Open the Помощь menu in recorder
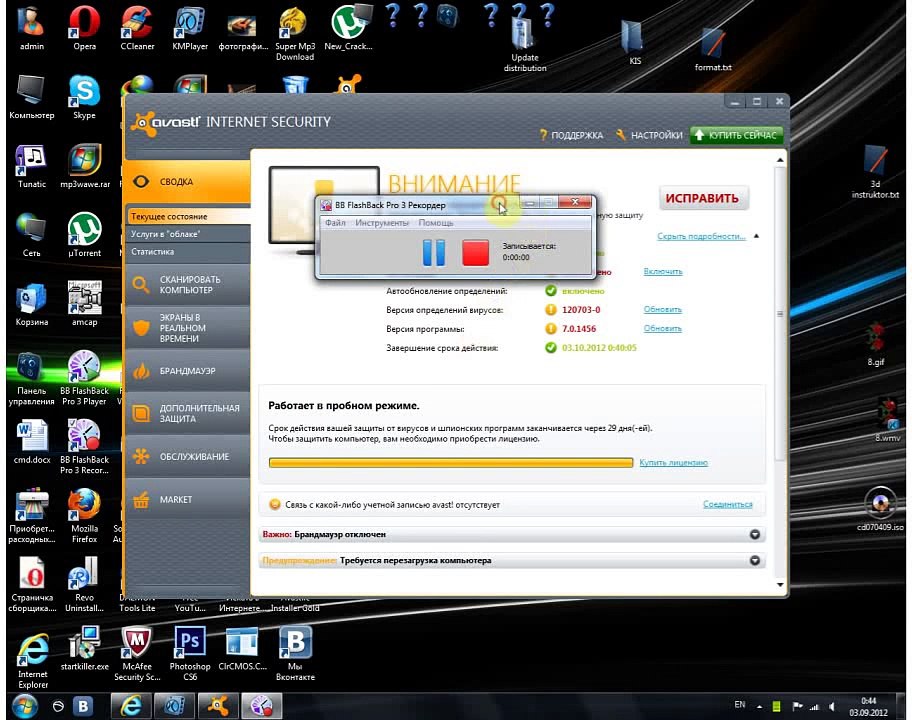The image size is (912, 720). (x=436, y=223)
